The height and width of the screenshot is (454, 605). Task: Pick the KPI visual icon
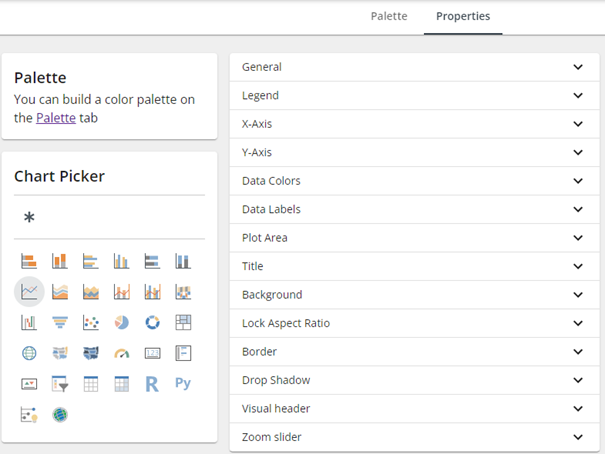[29, 384]
